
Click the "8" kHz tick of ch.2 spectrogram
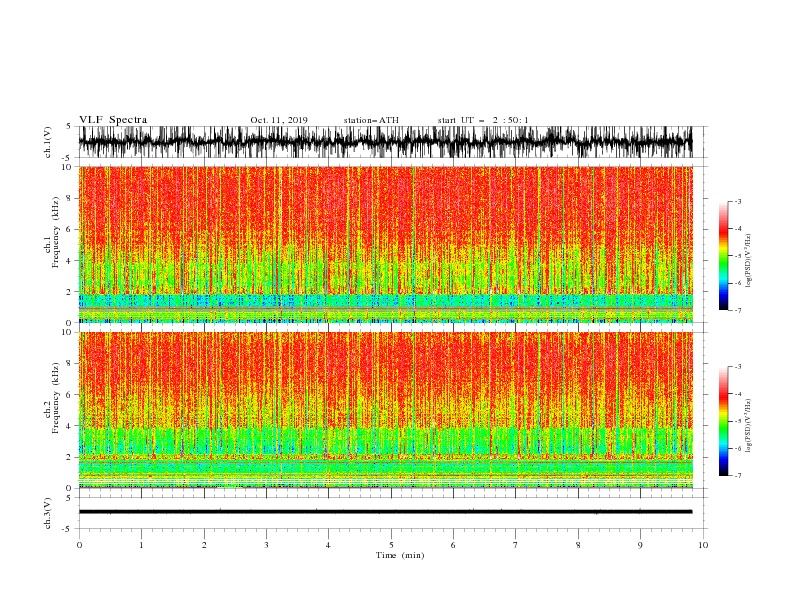(70, 364)
